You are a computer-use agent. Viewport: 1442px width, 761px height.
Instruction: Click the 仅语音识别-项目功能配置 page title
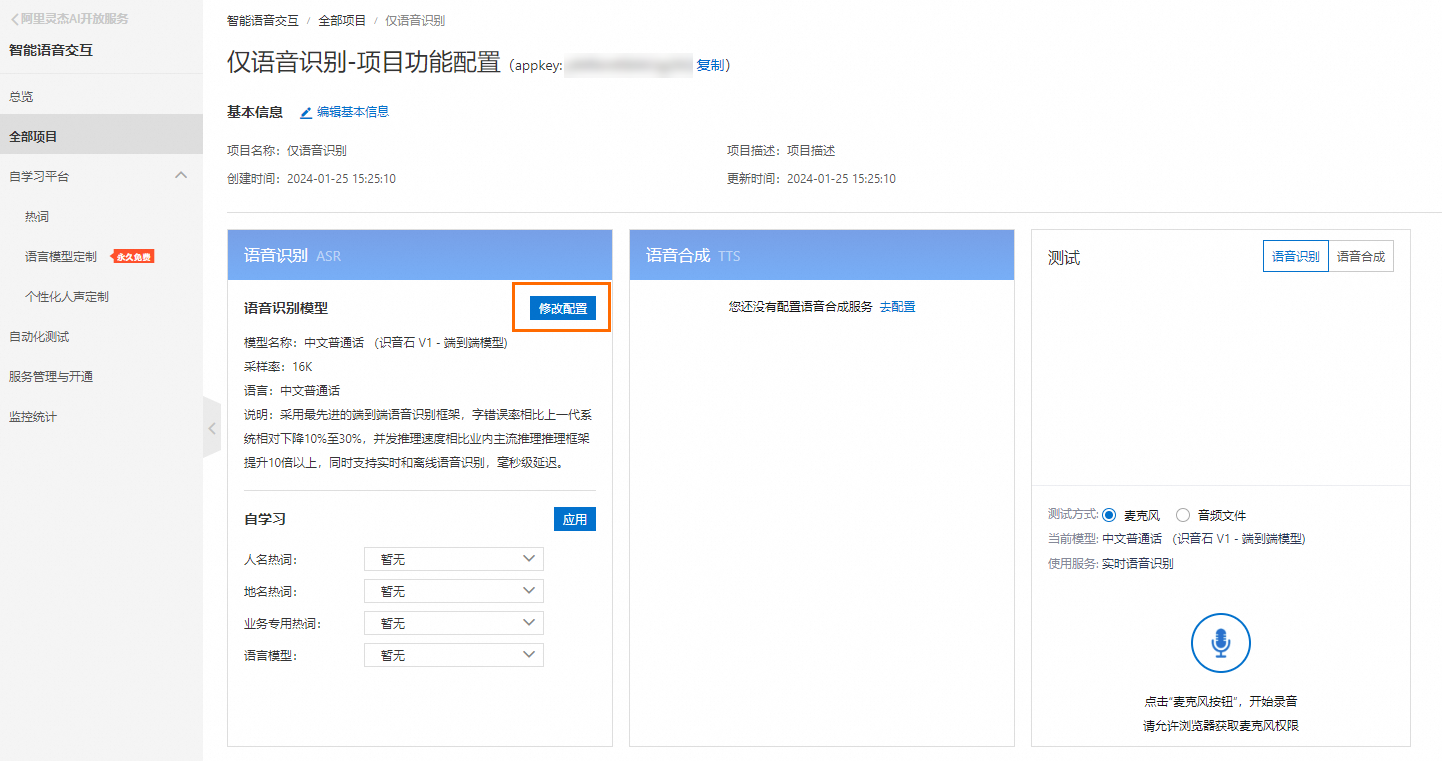pyautogui.click(x=364, y=63)
